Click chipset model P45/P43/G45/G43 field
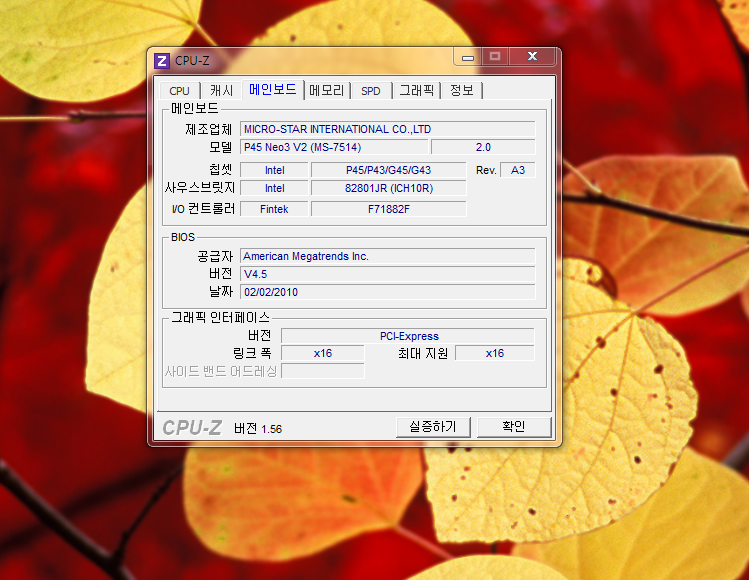The height and width of the screenshot is (580, 749). (x=388, y=170)
